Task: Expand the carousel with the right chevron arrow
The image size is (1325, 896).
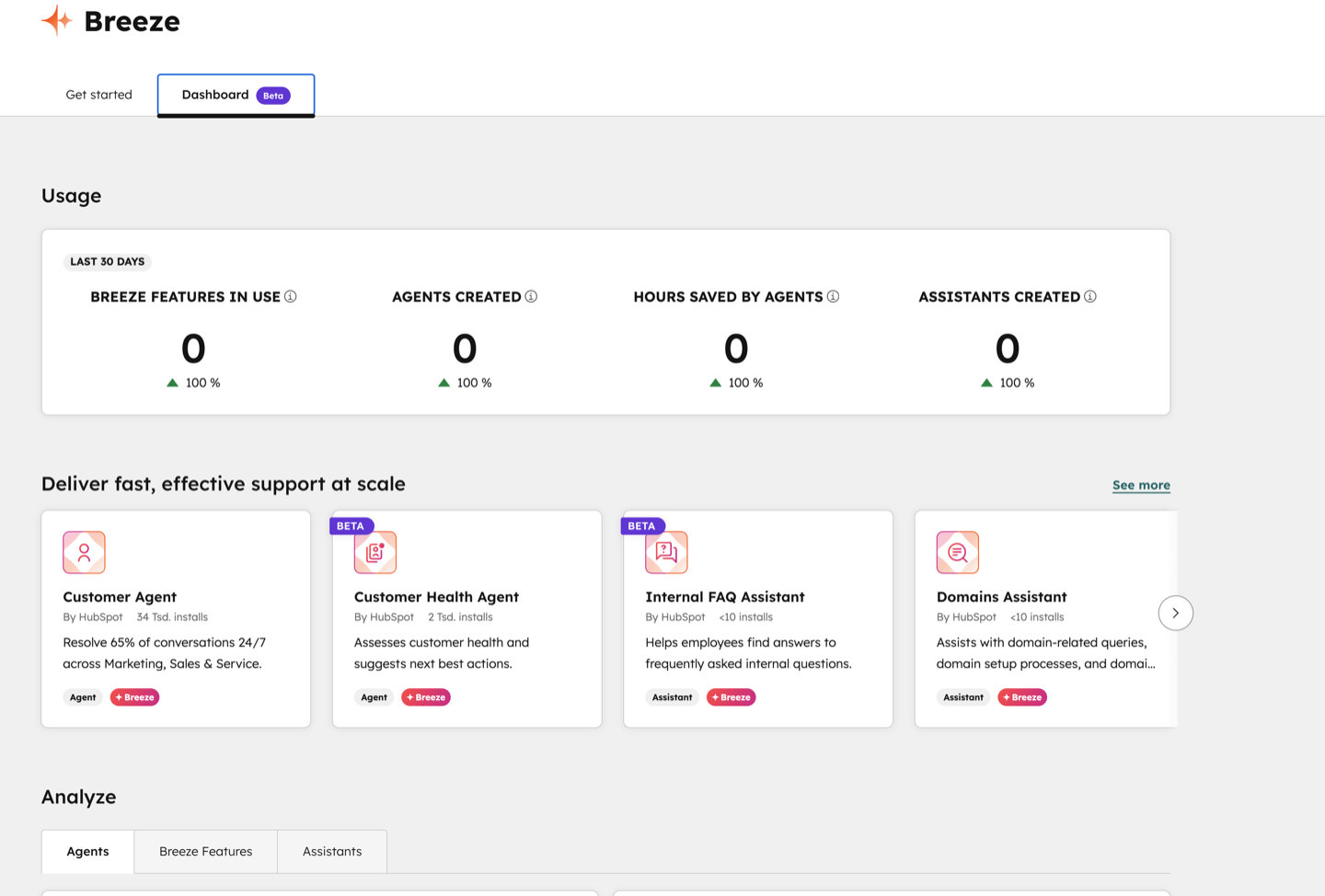Action: tap(1175, 612)
